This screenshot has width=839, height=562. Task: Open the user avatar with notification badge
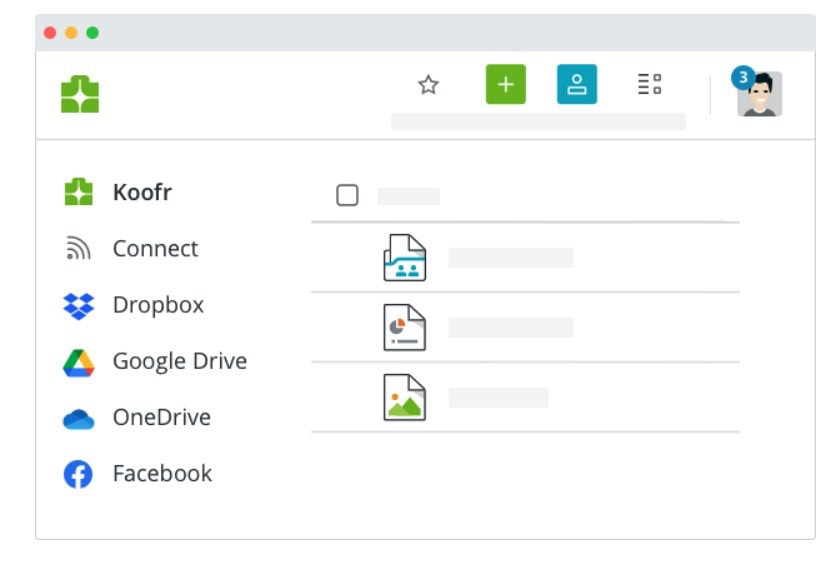759,94
